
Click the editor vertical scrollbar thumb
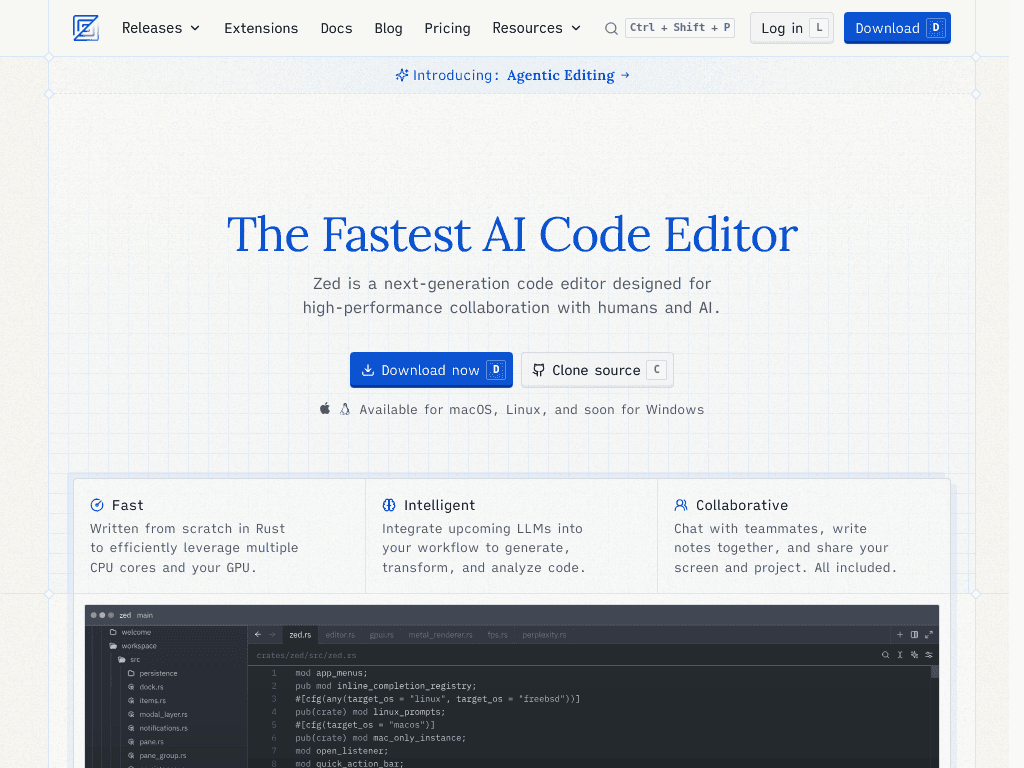[935, 672]
